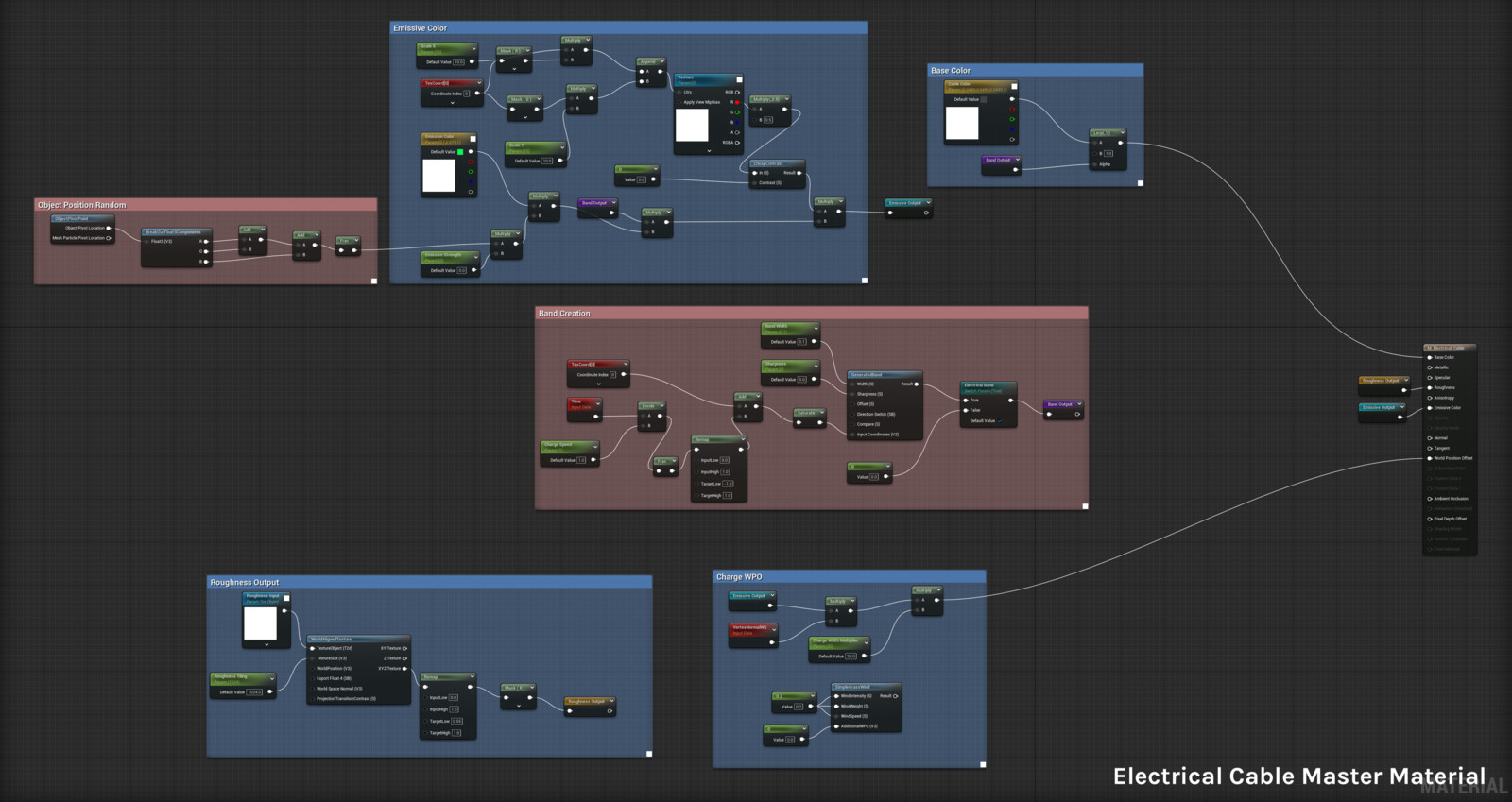Toggle the preview square on Cable Color node header

pos(1014,87)
